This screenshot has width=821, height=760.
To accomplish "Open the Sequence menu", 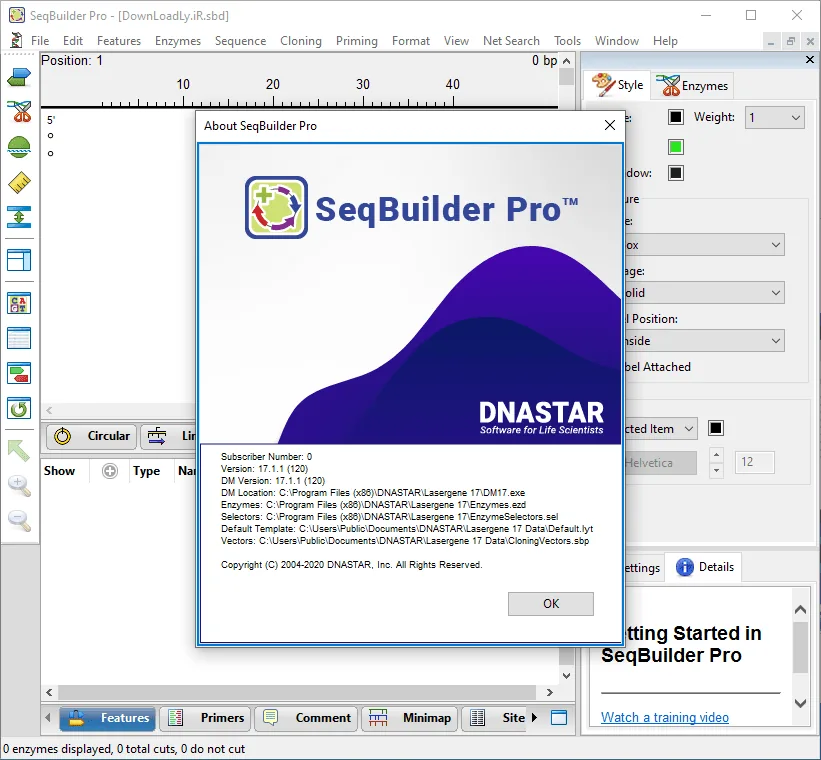I will [x=240, y=41].
